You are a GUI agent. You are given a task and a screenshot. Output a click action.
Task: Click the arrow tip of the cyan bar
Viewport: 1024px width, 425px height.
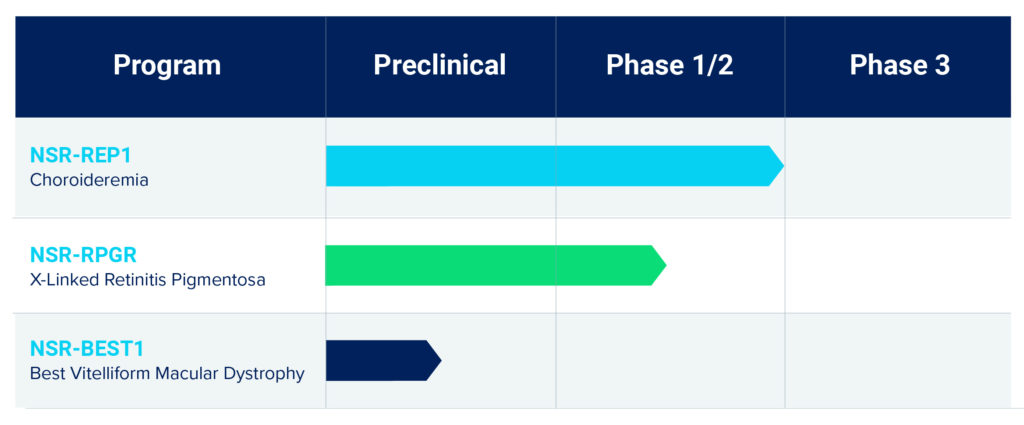tap(775, 166)
